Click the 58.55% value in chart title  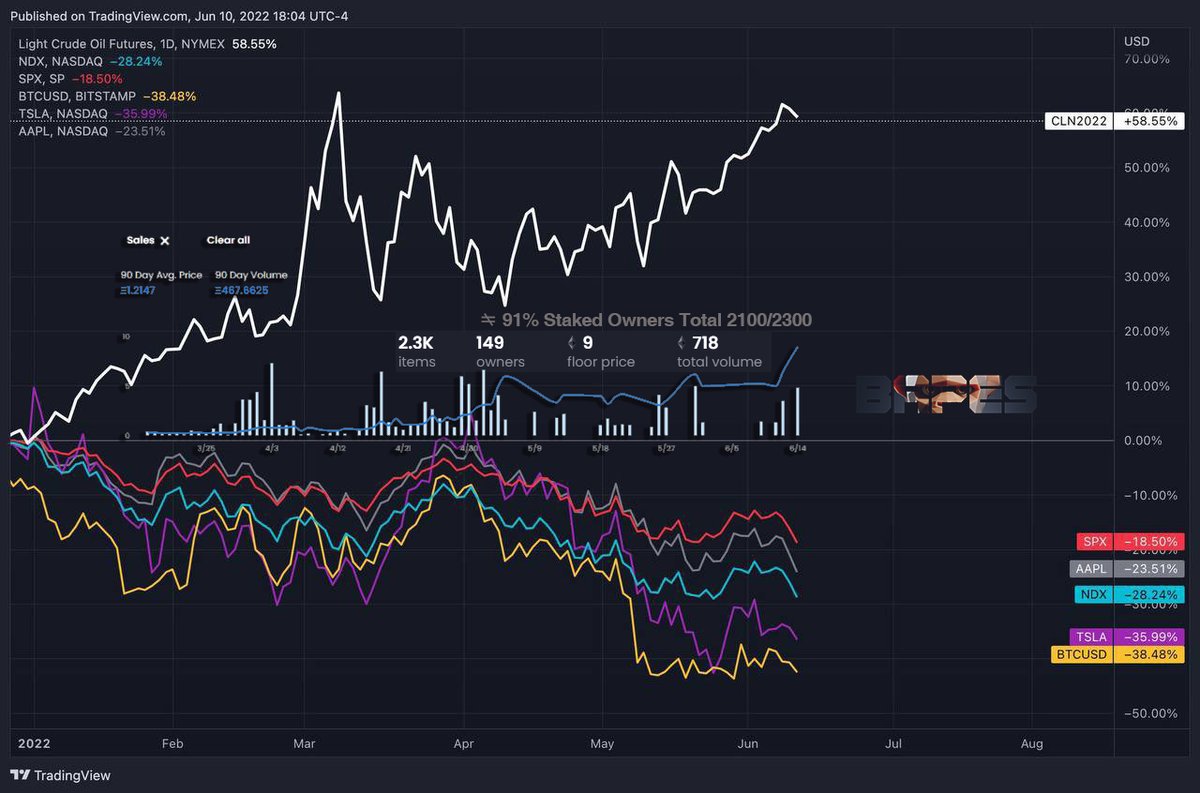click(x=254, y=45)
